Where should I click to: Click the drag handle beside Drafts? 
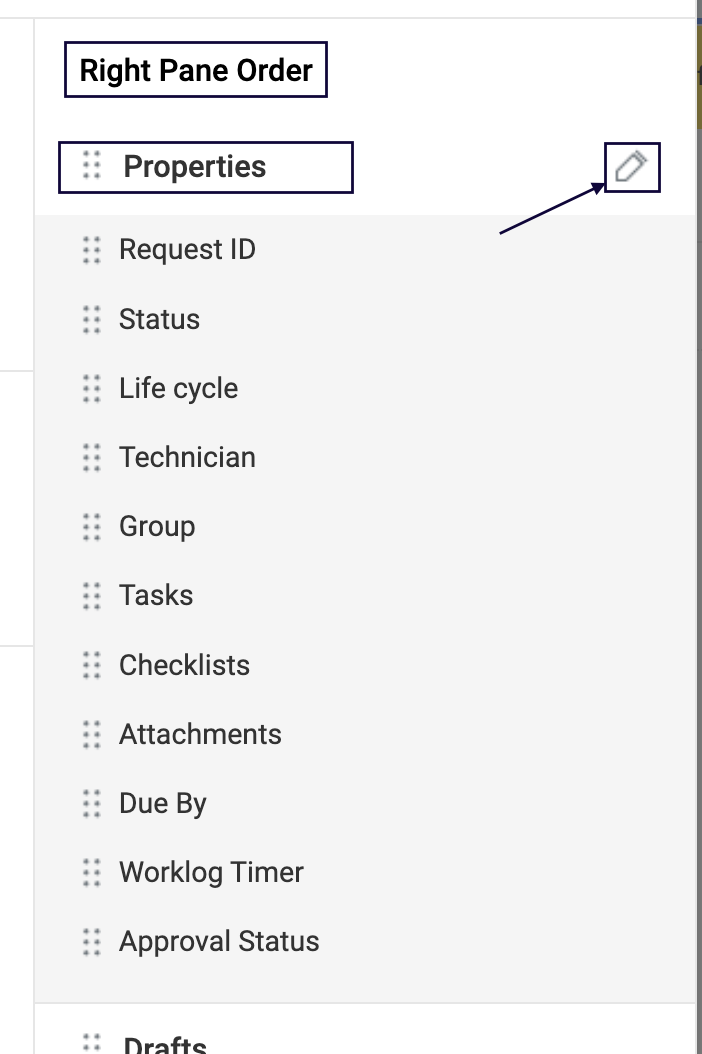(92, 1044)
